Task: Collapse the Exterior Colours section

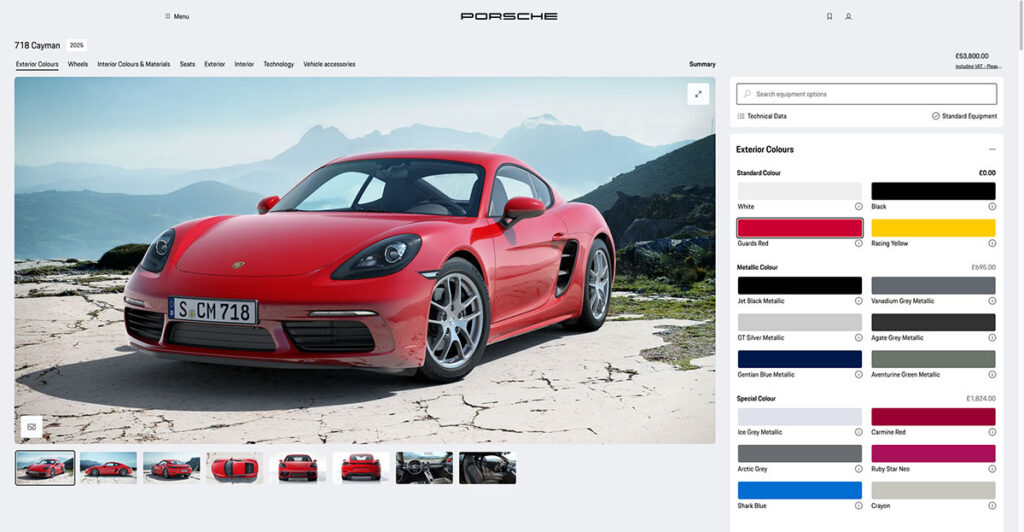Action: 992,149
